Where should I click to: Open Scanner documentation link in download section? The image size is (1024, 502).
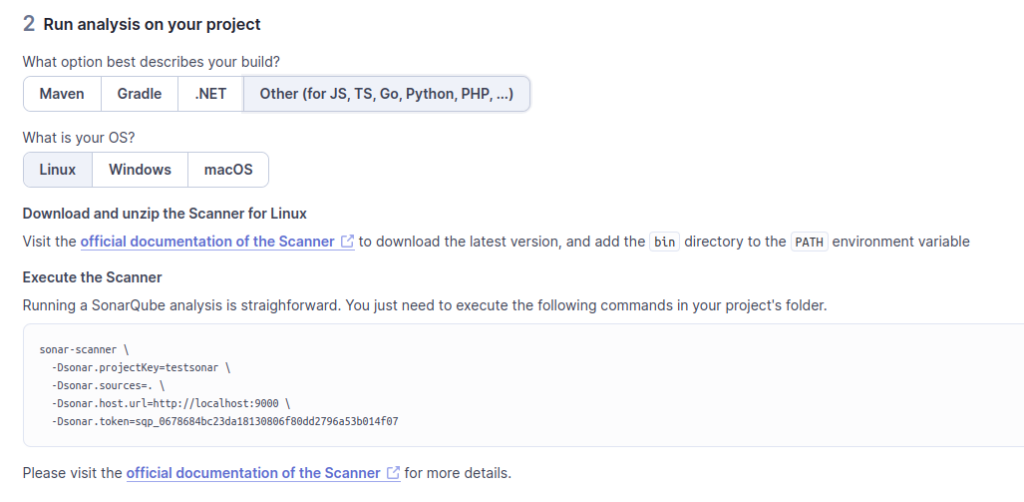click(207, 241)
